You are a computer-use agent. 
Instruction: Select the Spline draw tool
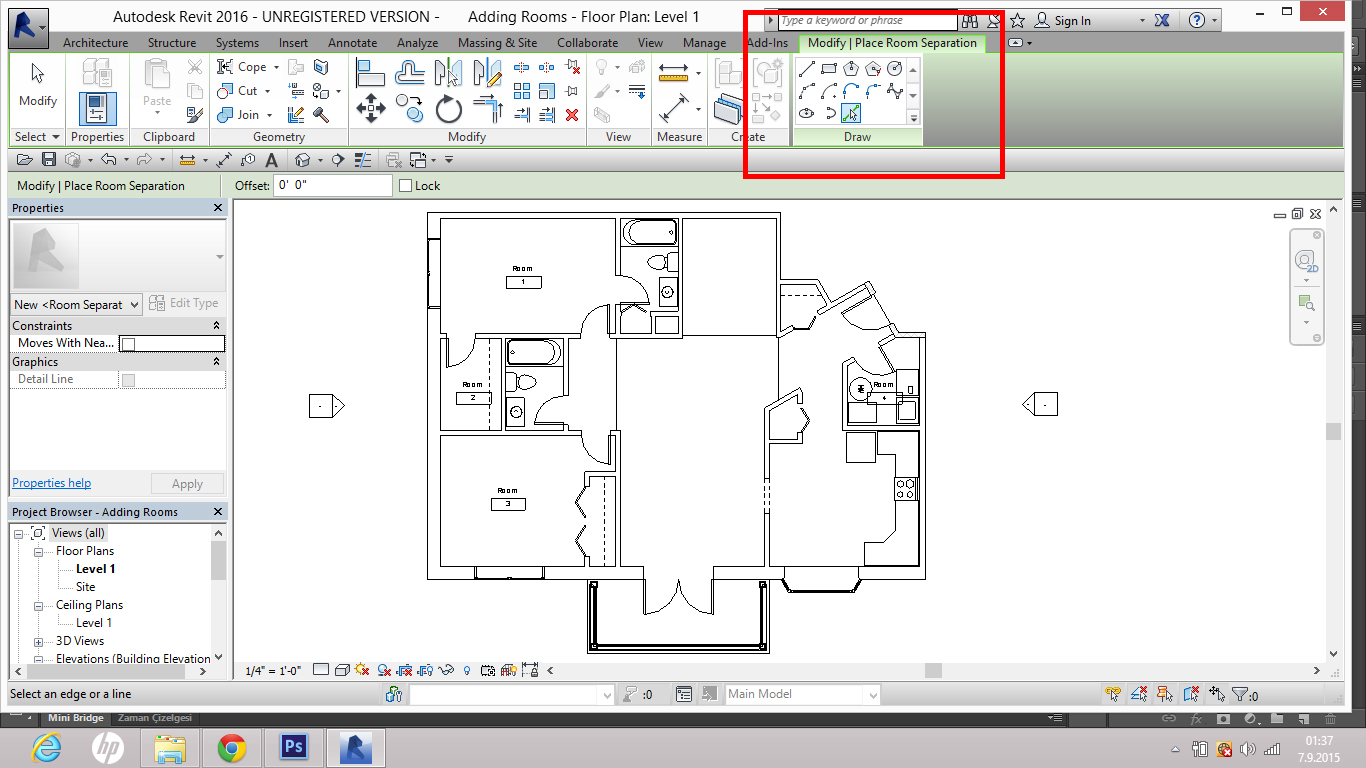895,91
